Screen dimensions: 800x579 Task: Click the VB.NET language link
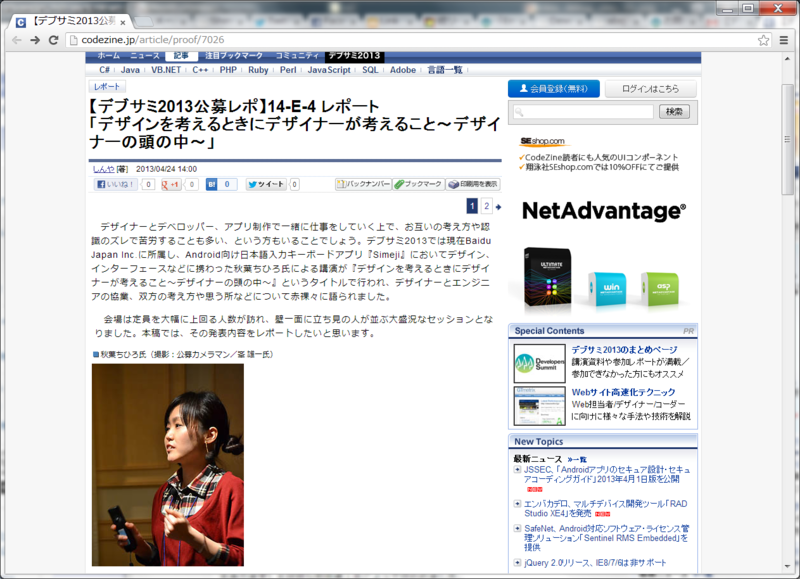[166, 70]
